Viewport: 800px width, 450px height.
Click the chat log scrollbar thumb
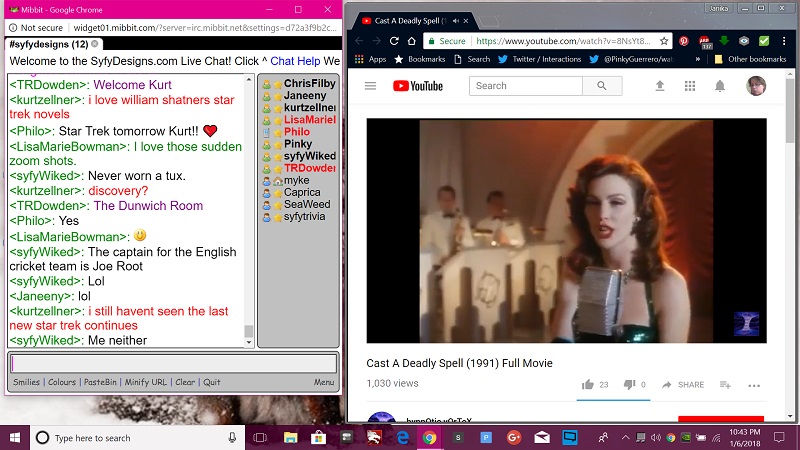[x=248, y=331]
